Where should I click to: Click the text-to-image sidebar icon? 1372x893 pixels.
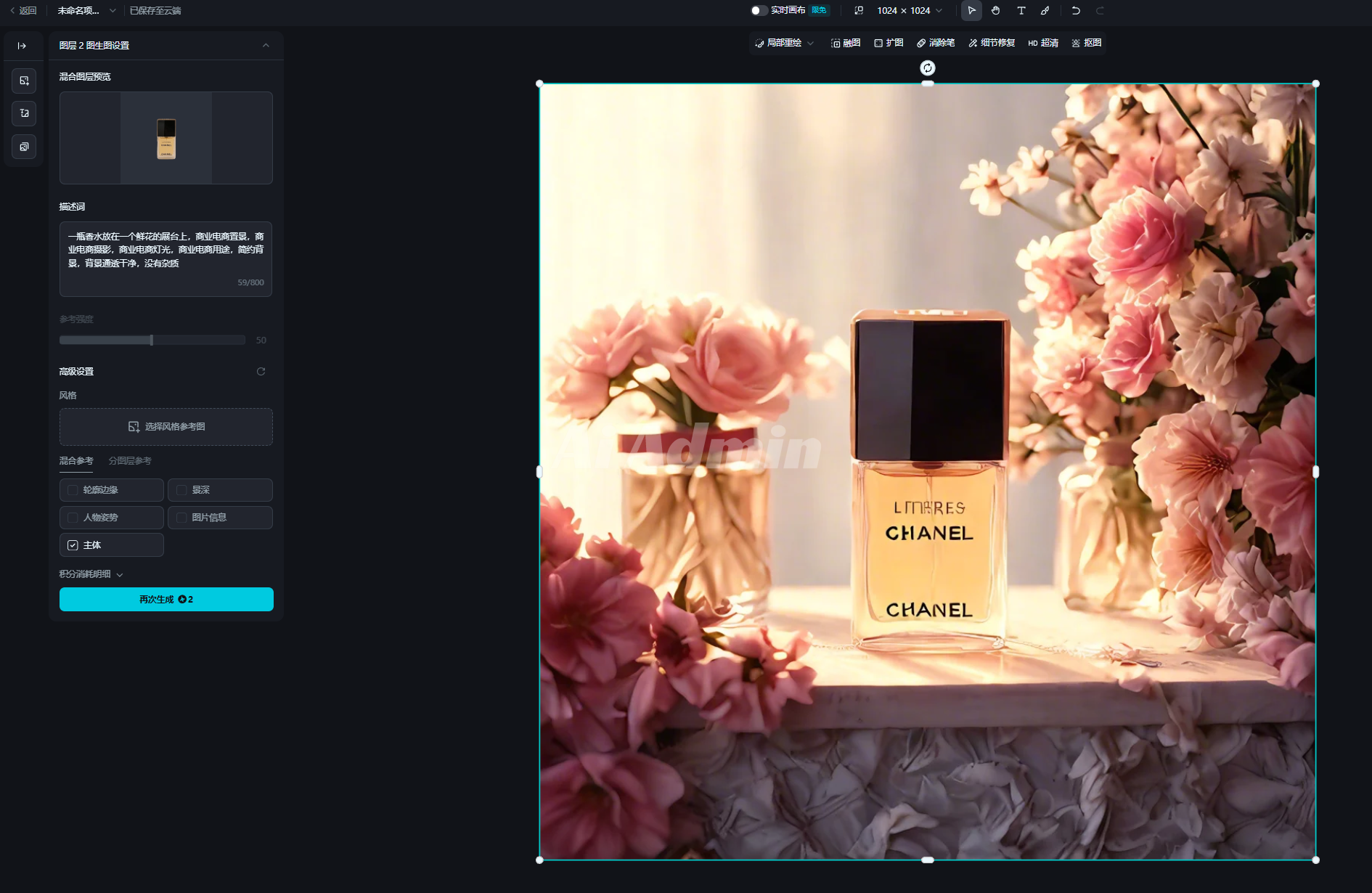pos(24,113)
